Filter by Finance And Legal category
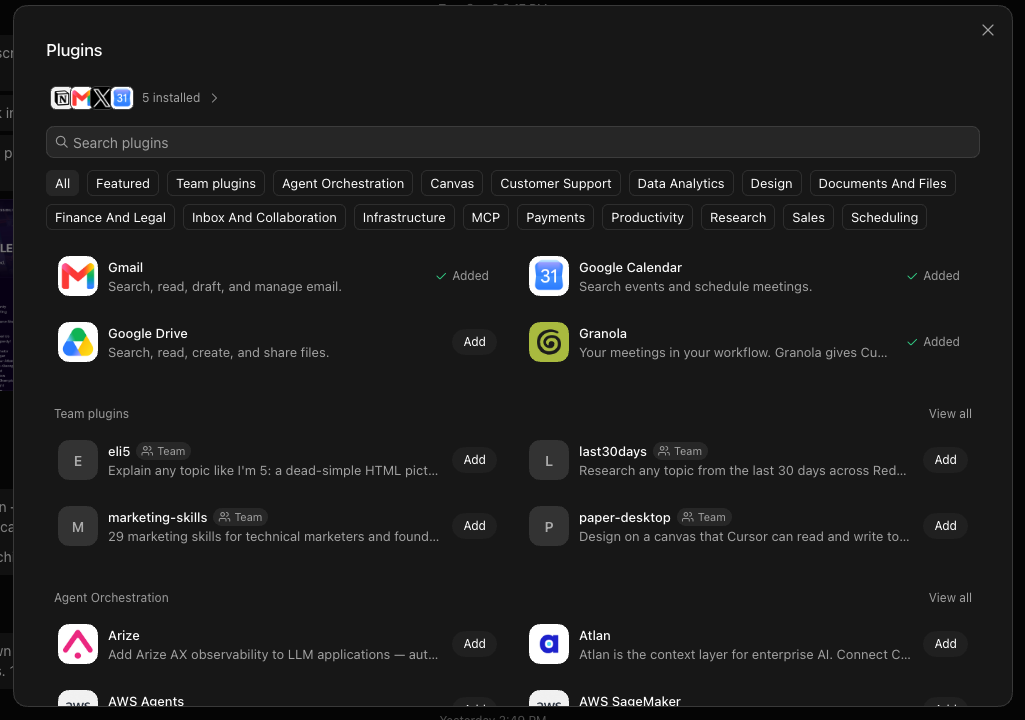The height and width of the screenshot is (720, 1025). pyautogui.click(x=110, y=218)
